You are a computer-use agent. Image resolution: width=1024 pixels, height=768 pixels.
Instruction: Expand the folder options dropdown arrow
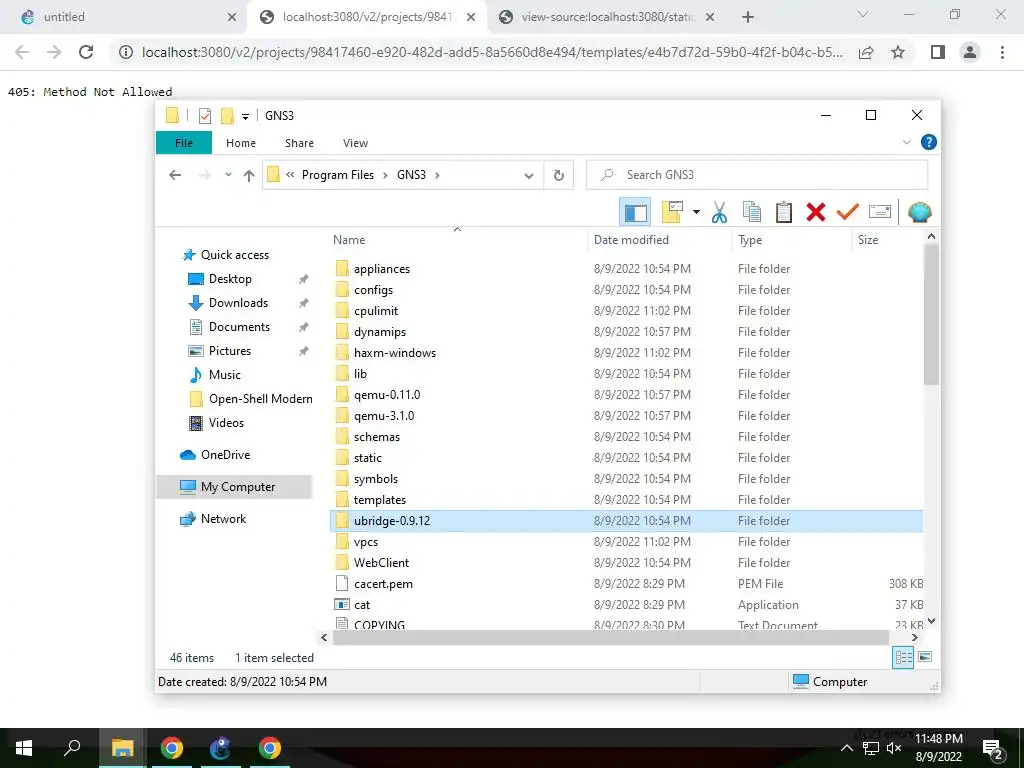point(696,212)
